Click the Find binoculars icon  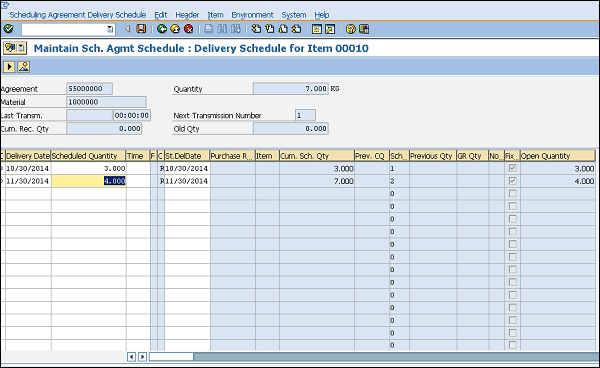point(222,29)
